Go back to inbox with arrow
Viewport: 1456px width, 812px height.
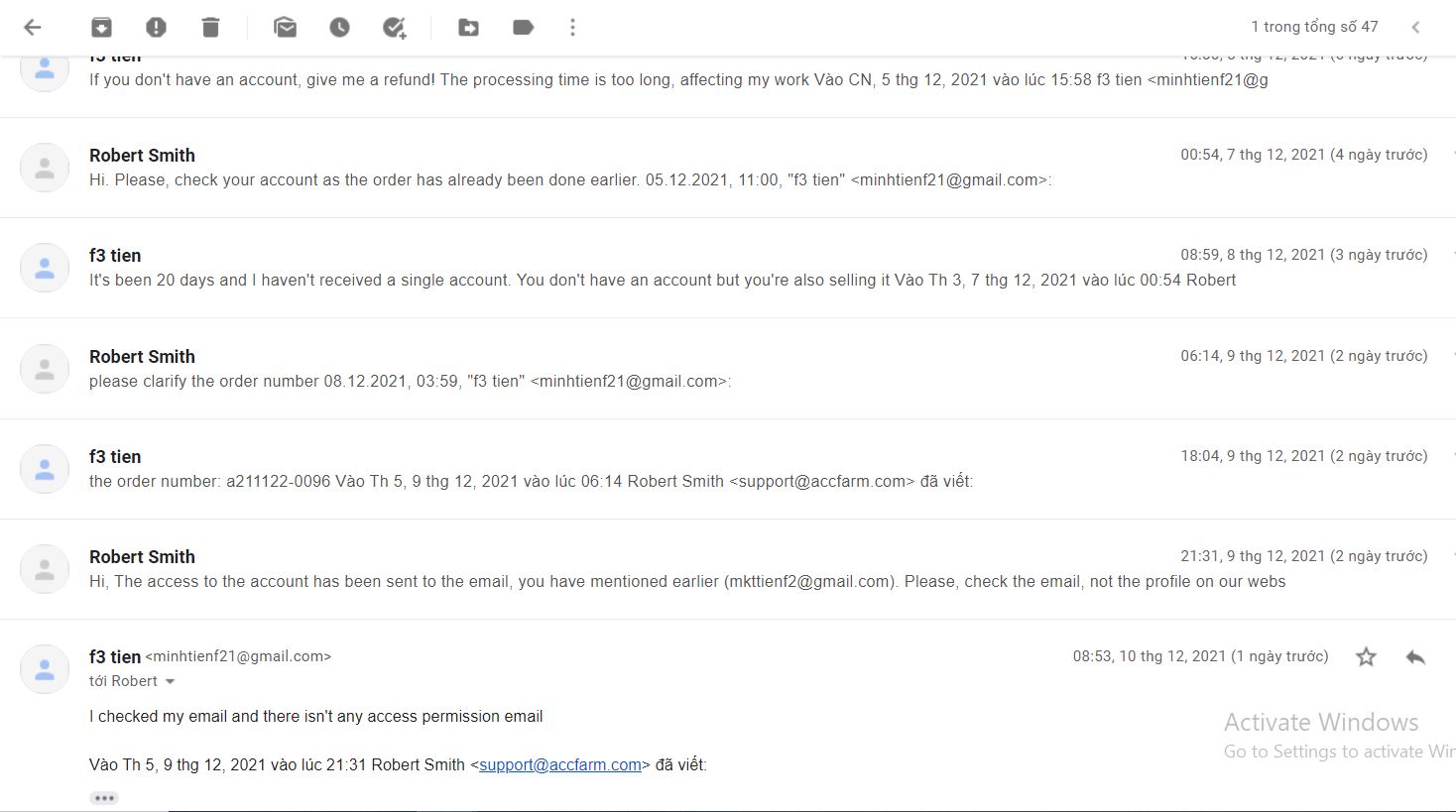tap(33, 28)
